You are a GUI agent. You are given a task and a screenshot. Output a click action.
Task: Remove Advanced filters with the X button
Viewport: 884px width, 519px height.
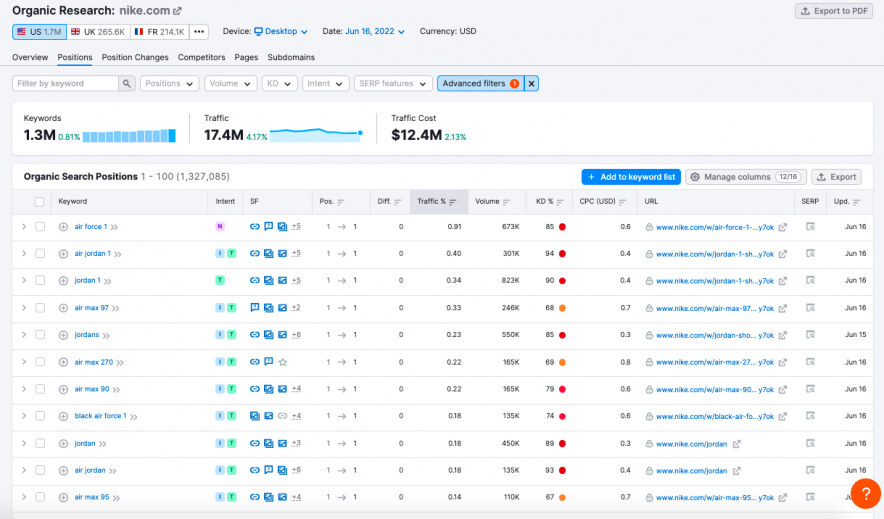(531, 84)
